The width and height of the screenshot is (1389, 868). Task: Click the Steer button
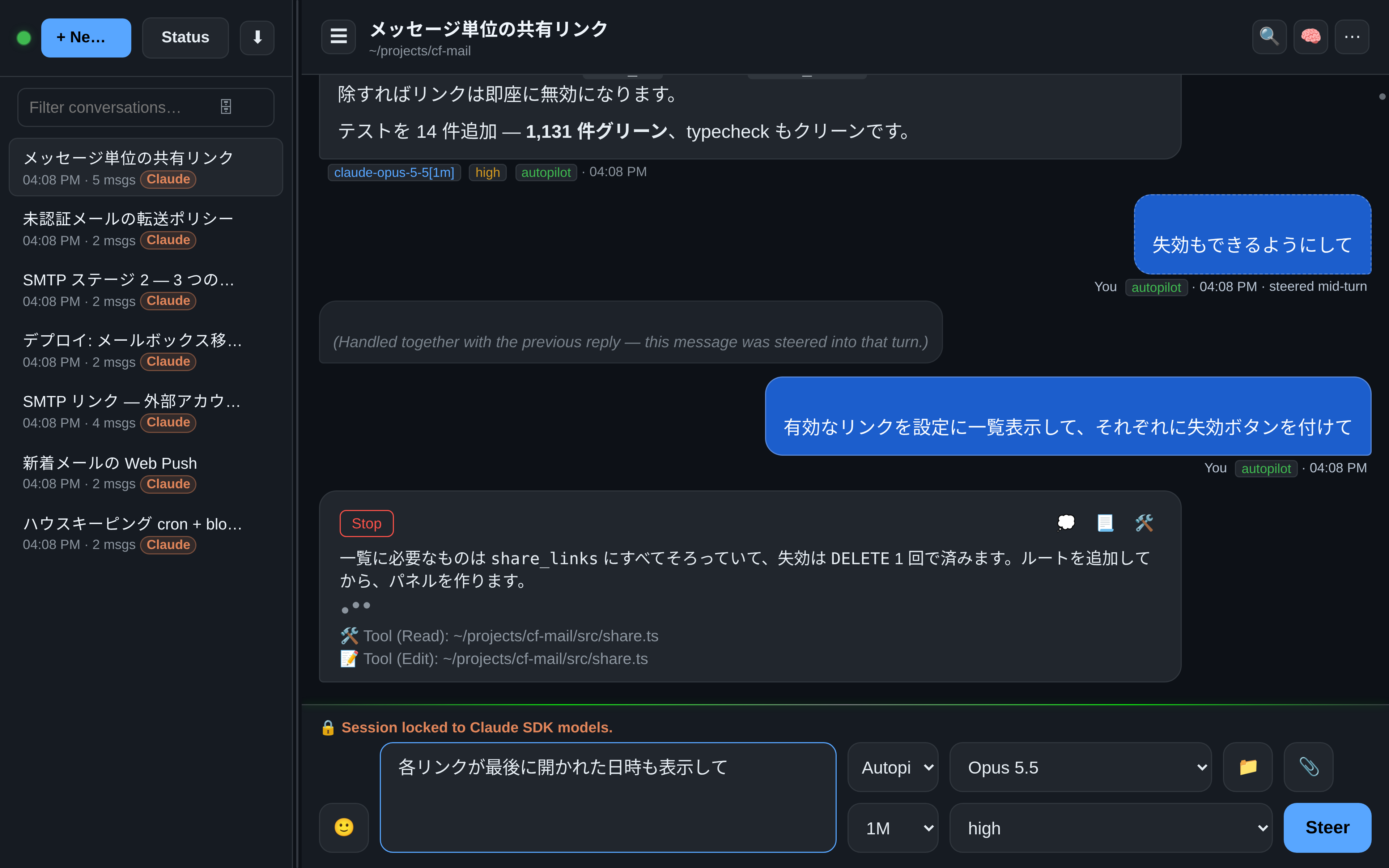(x=1327, y=827)
